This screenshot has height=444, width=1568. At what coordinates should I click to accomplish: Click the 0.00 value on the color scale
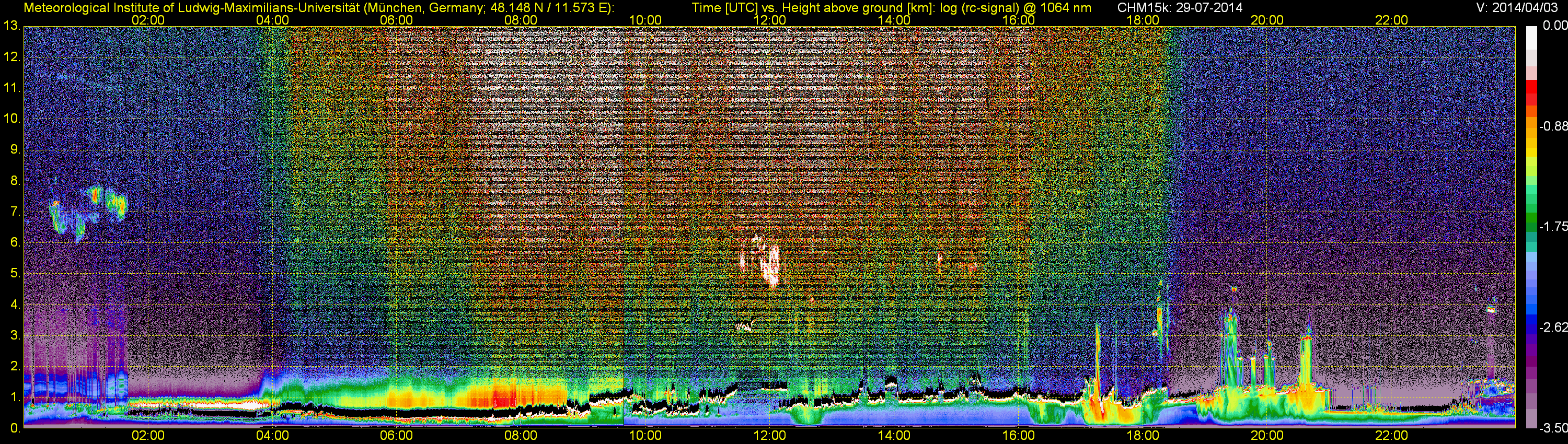pos(1554,26)
